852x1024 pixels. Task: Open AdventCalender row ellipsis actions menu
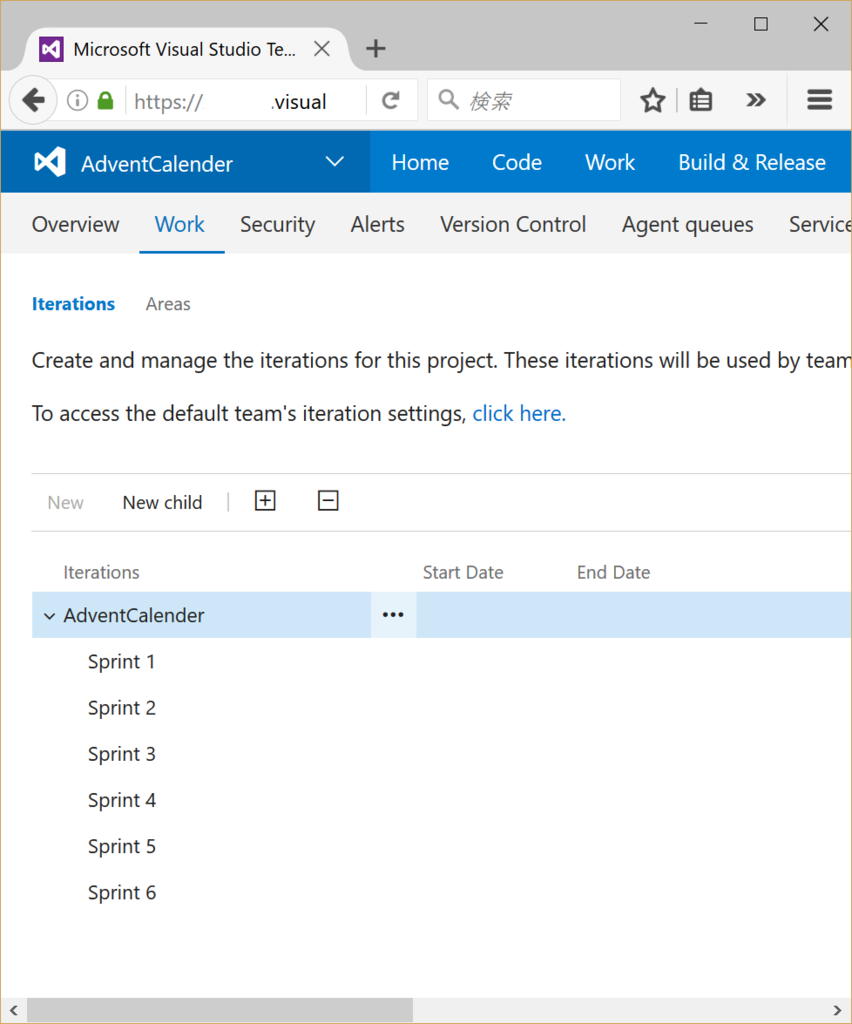point(393,615)
